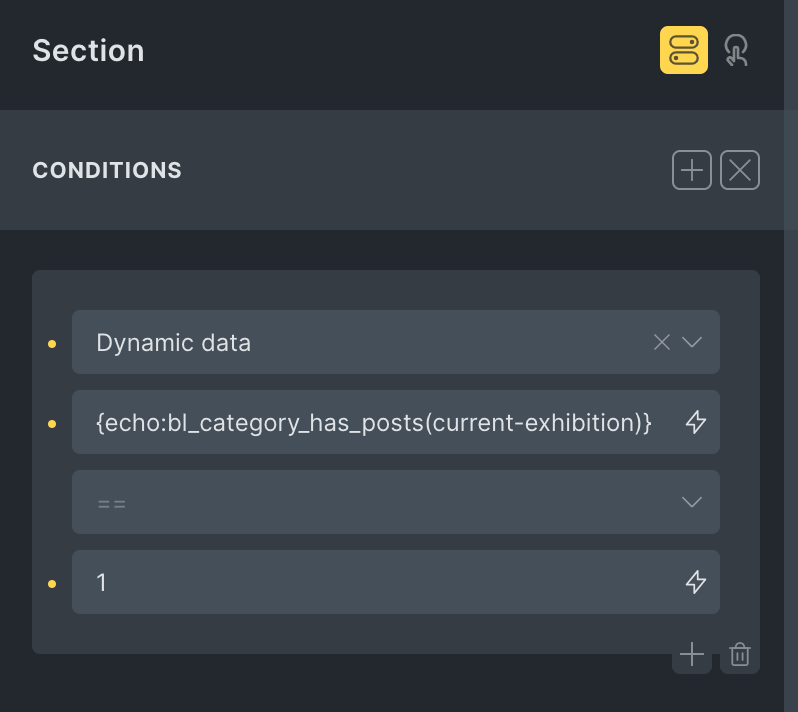Click yellow dot beside the echo field

coord(52,424)
